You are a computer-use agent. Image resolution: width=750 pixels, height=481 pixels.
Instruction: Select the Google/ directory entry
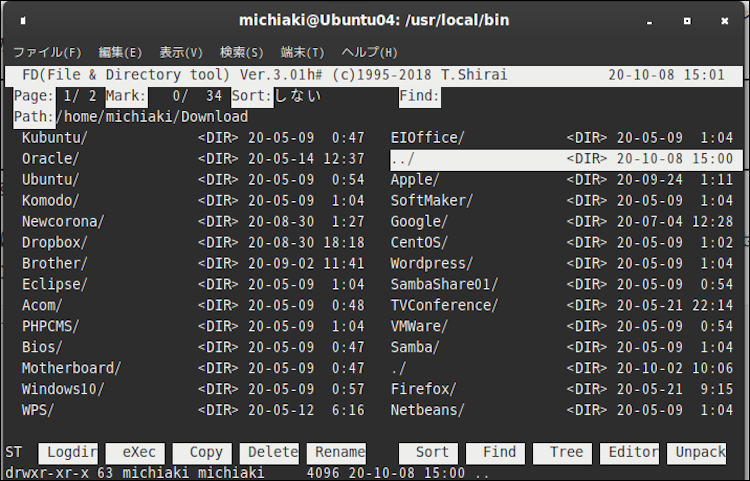coord(562,222)
